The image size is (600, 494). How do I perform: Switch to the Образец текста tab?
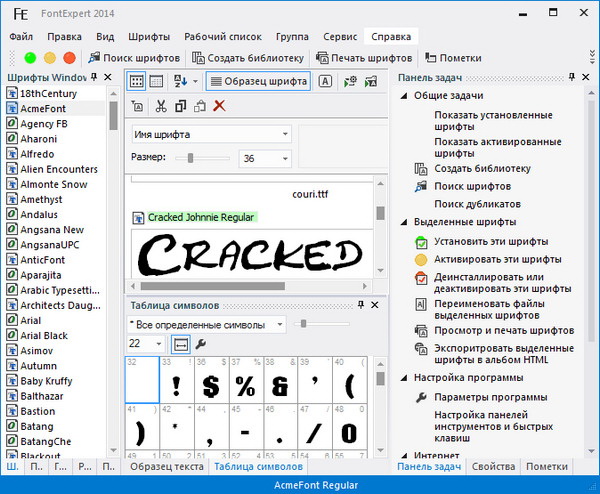tap(165, 467)
